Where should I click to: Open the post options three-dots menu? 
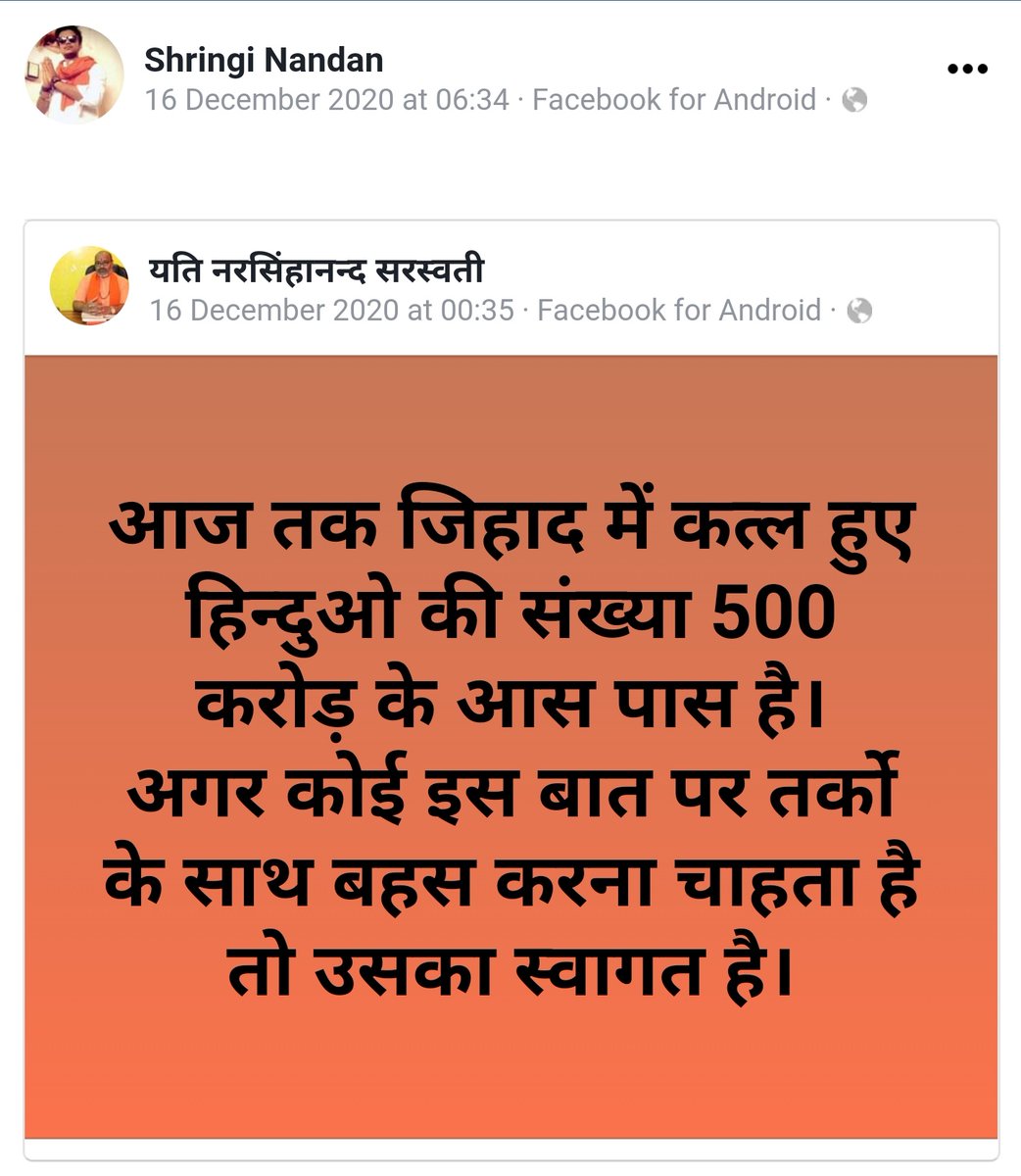coord(967,69)
